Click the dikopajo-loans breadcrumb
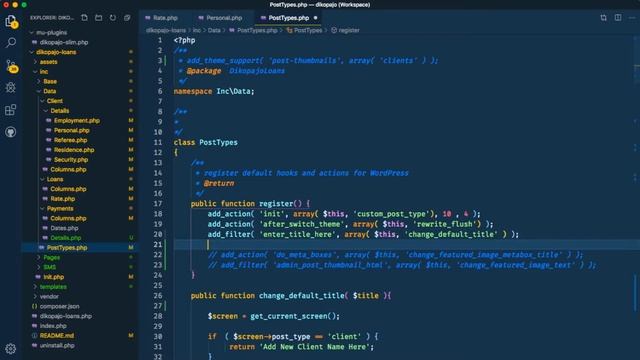The width and height of the screenshot is (640, 360). (x=166, y=30)
